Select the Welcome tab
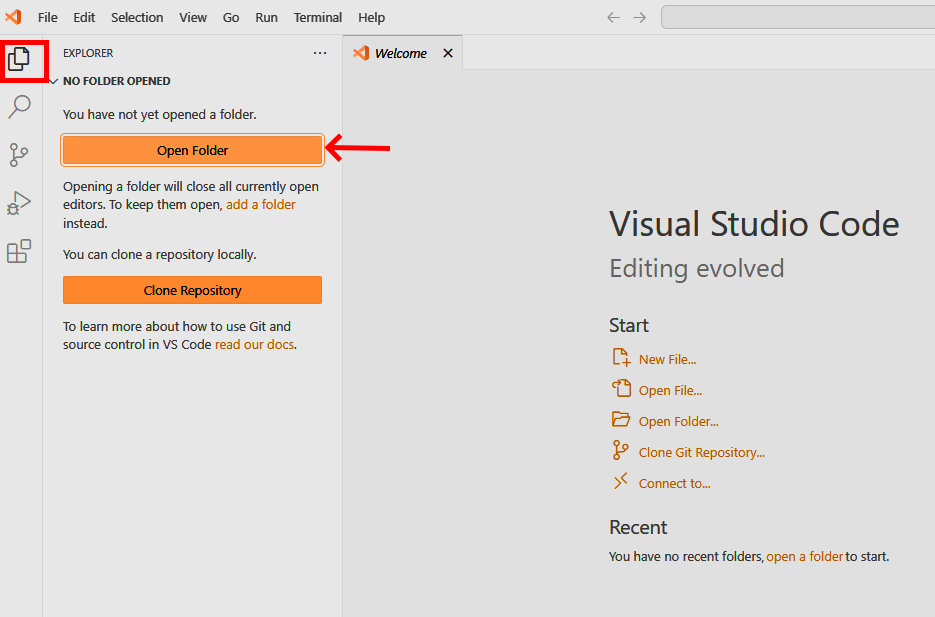This screenshot has width=935, height=617. pos(400,53)
